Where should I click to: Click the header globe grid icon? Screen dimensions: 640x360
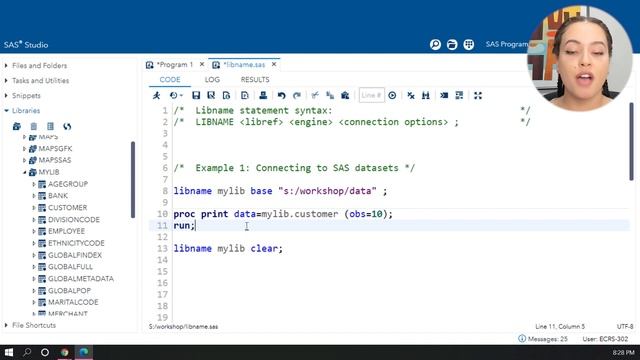pyautogui.click(x=469, y=44)
